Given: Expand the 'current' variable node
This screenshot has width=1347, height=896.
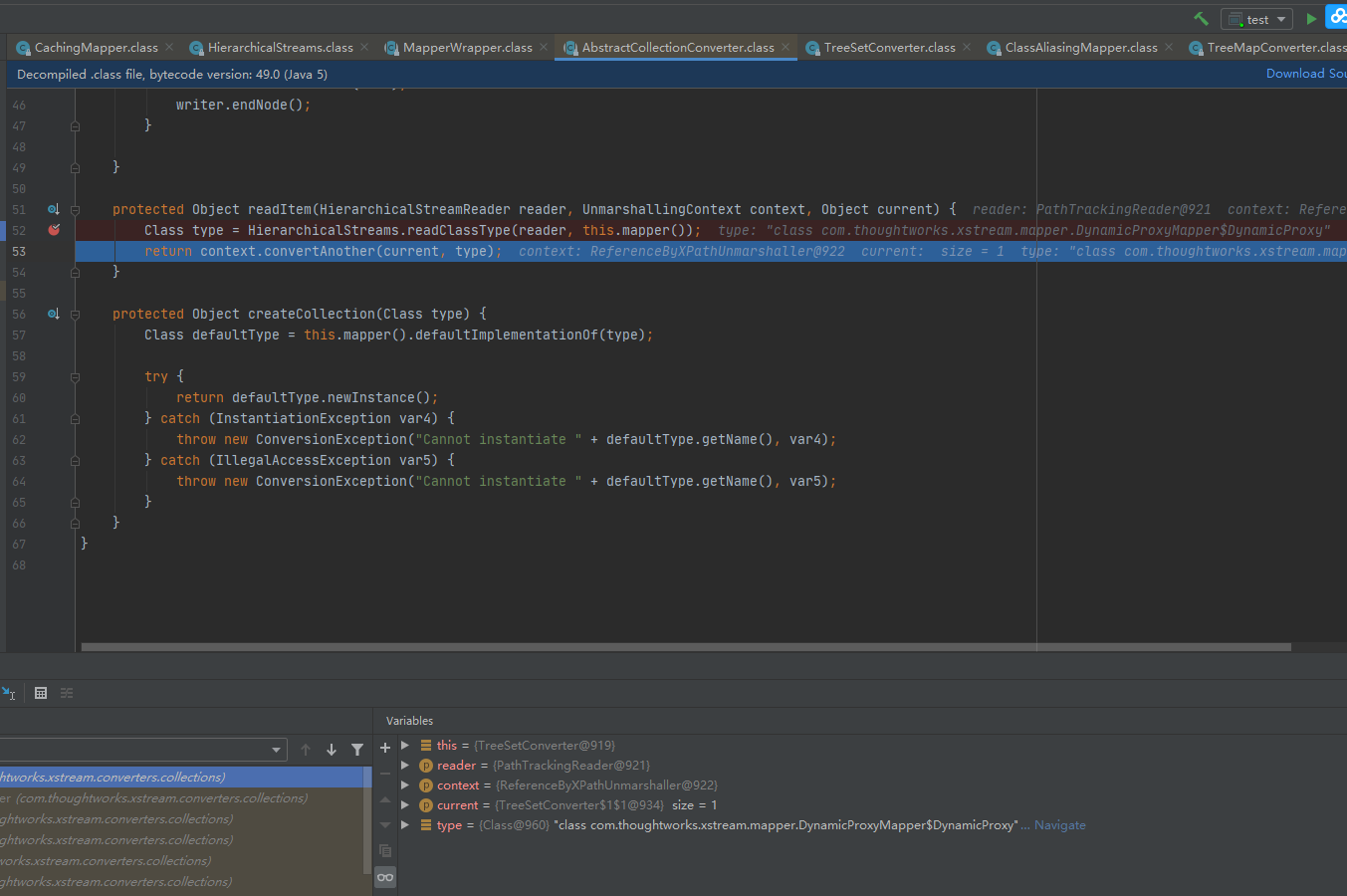Looking at the screenshot, I should coord(405,804).
